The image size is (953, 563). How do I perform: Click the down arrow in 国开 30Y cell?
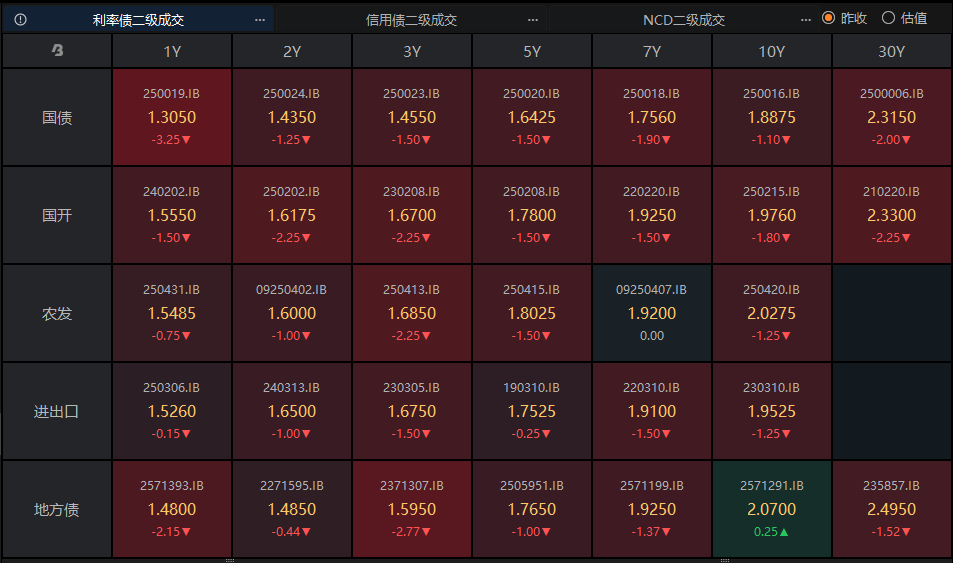click(906, 238)
